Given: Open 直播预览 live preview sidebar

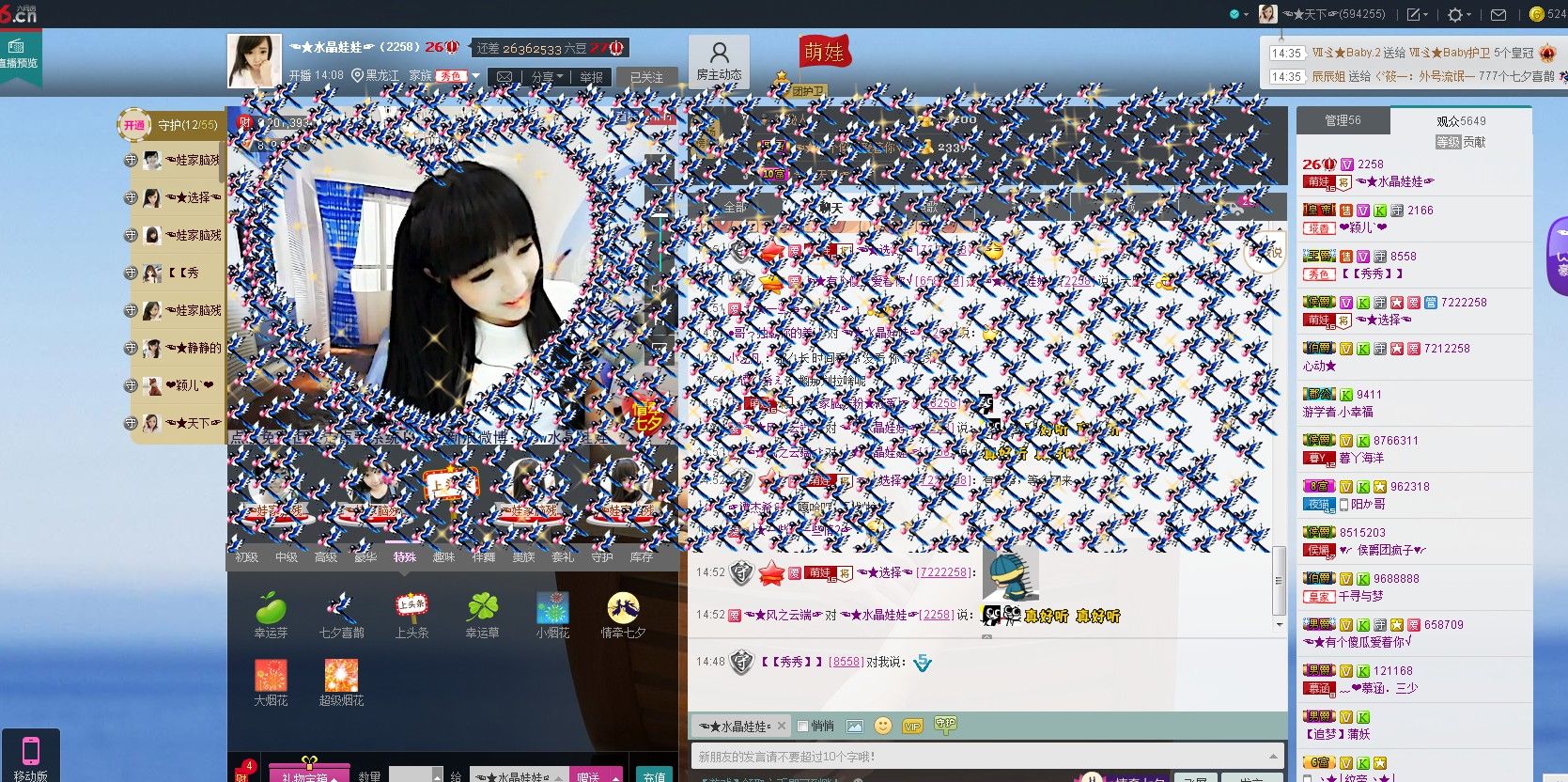Looking at the screenshot, I should (19, 55).
